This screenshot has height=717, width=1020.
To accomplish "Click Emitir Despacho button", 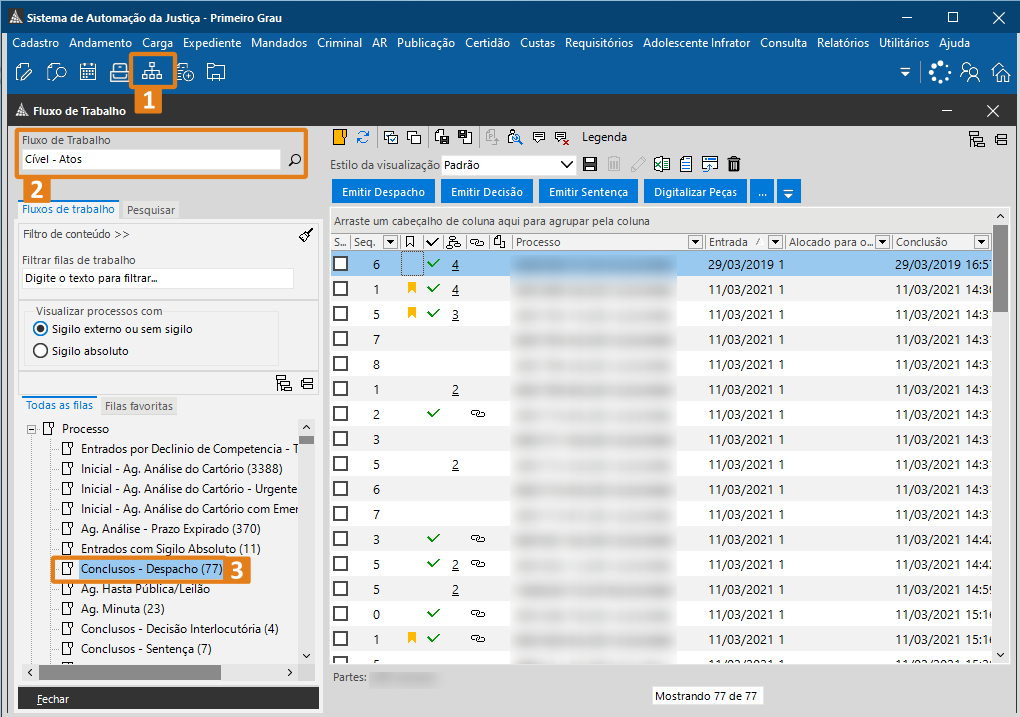I will point(384,192).
